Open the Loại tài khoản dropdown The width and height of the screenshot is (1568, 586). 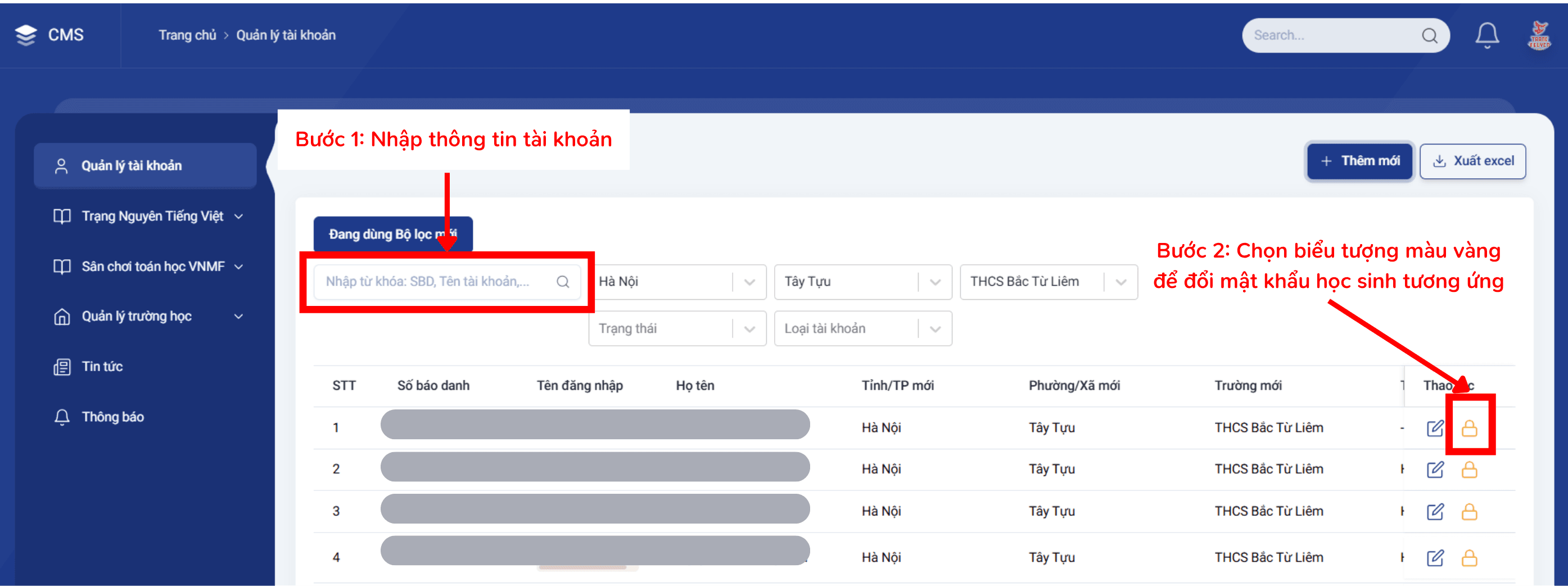pos(862,328)
